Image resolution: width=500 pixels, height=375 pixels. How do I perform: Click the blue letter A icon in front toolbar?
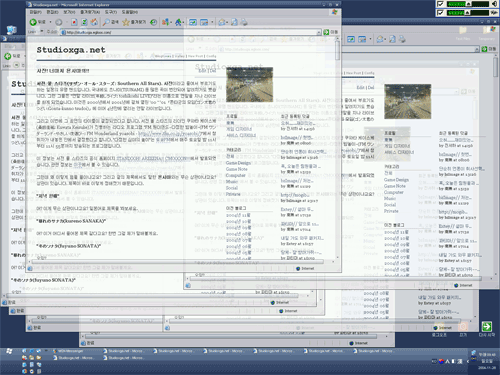pyautogui.click(x=178, y=22)
